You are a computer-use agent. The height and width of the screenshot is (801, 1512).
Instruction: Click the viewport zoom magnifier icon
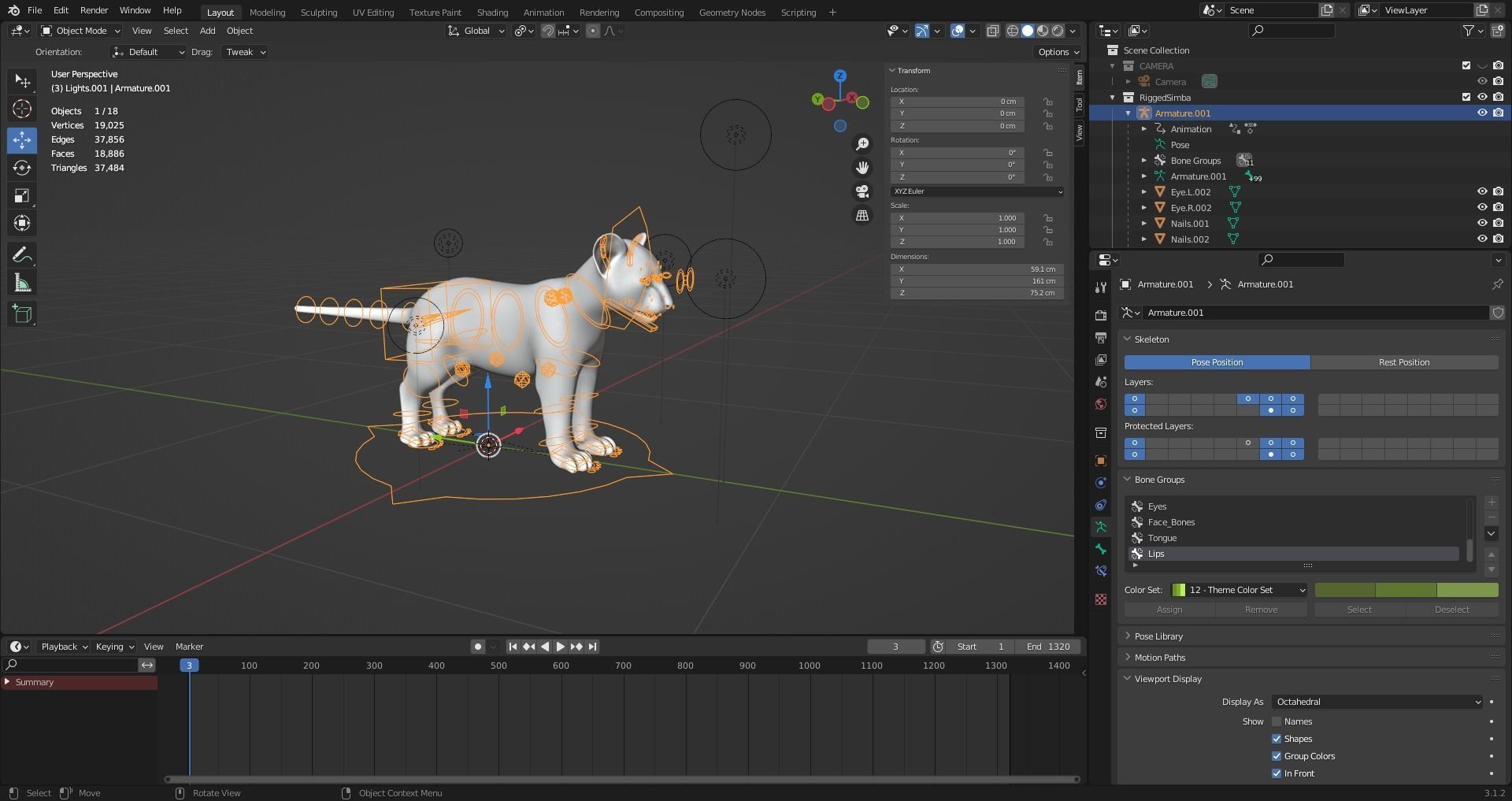point(862,144)
